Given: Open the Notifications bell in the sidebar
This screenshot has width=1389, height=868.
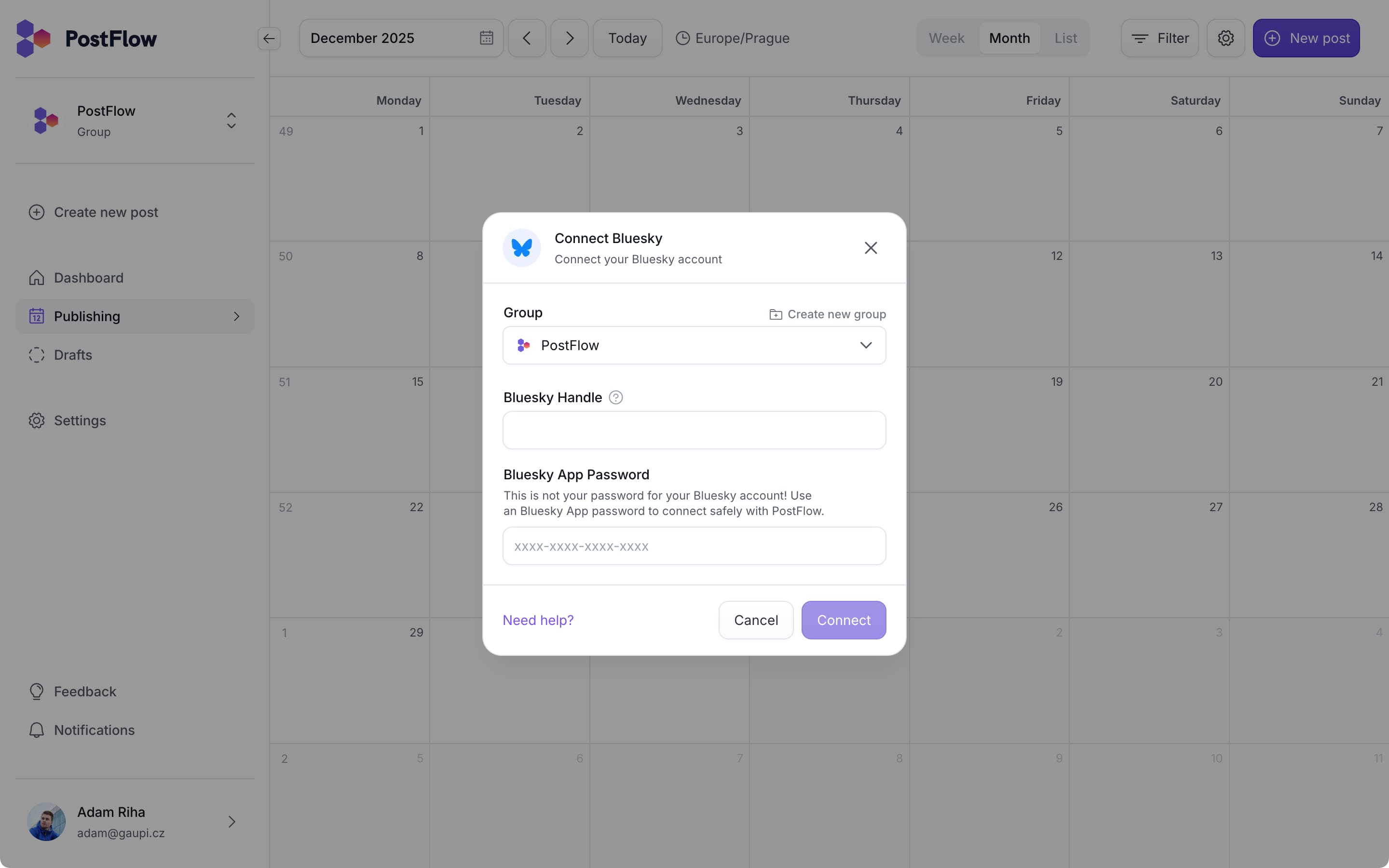Looking at the screenshot, I should coord(37,730).
